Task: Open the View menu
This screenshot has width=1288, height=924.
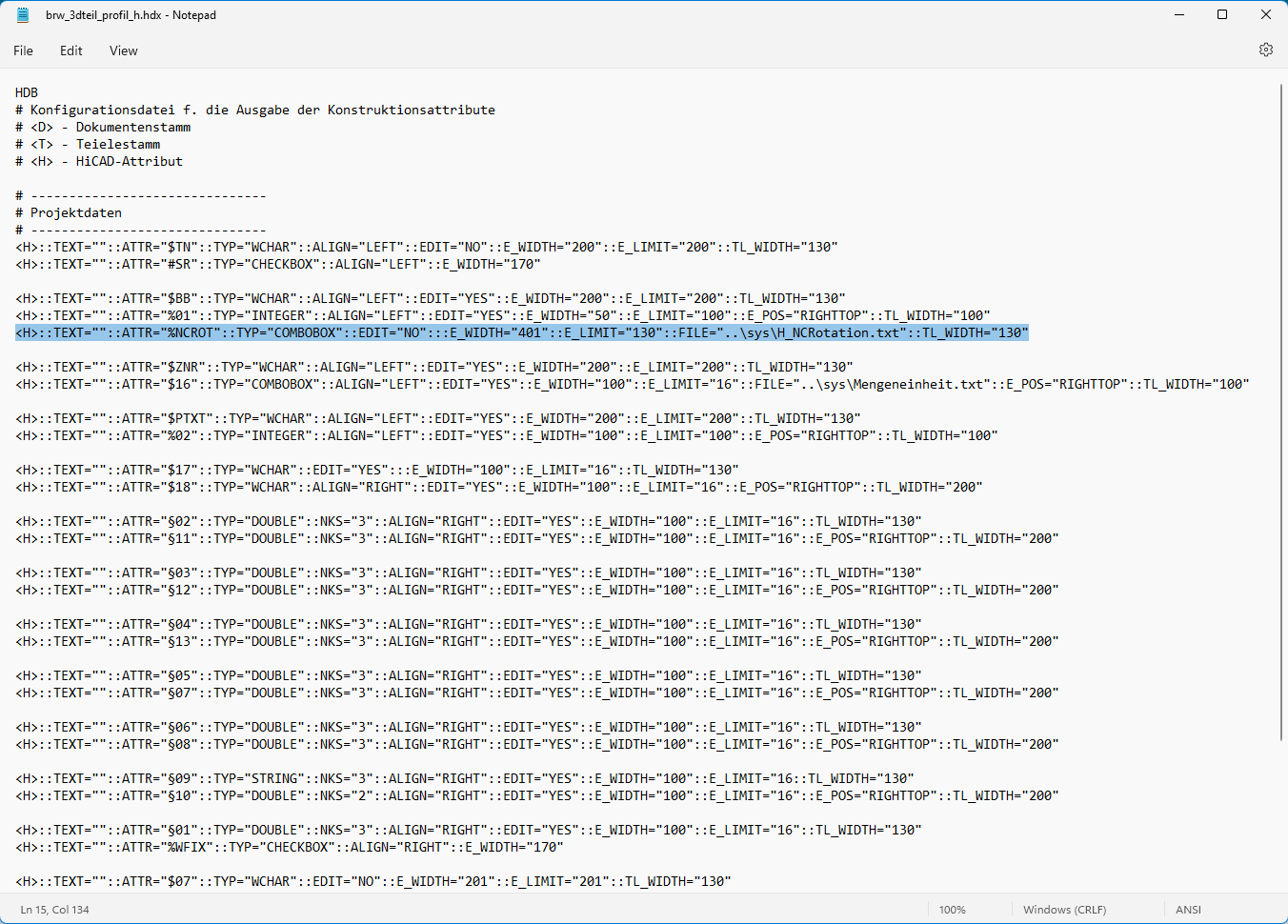Action: pos(123,50)
